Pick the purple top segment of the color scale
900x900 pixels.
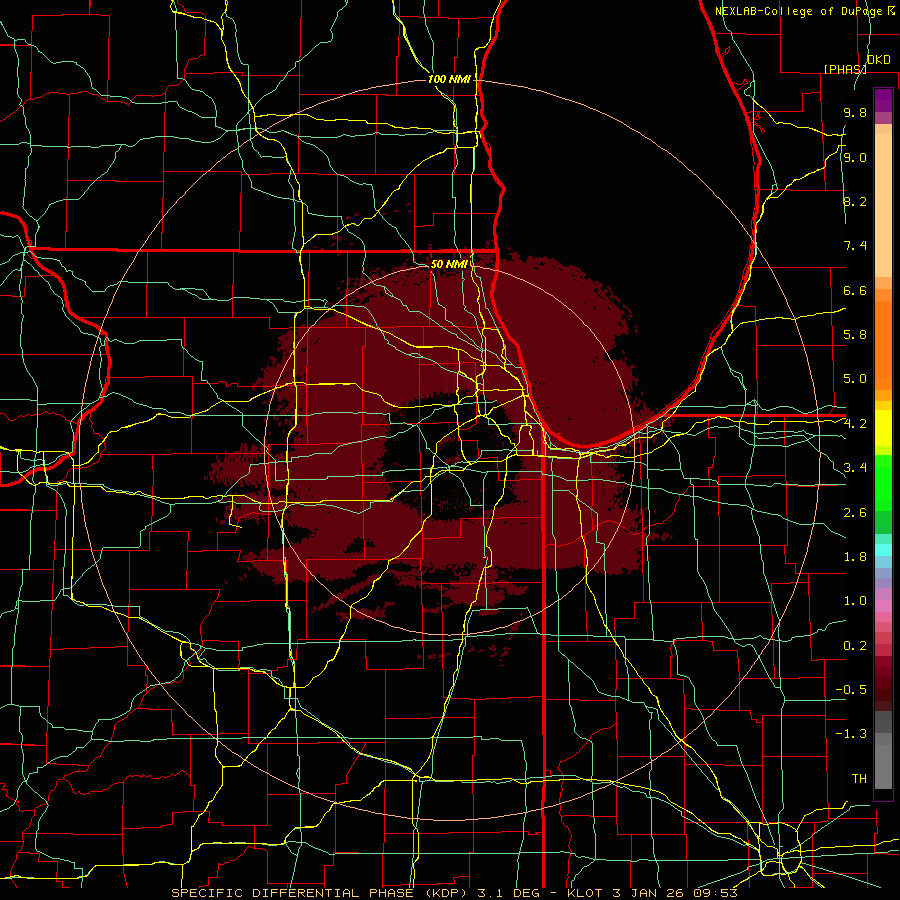(x=883, y=100)
